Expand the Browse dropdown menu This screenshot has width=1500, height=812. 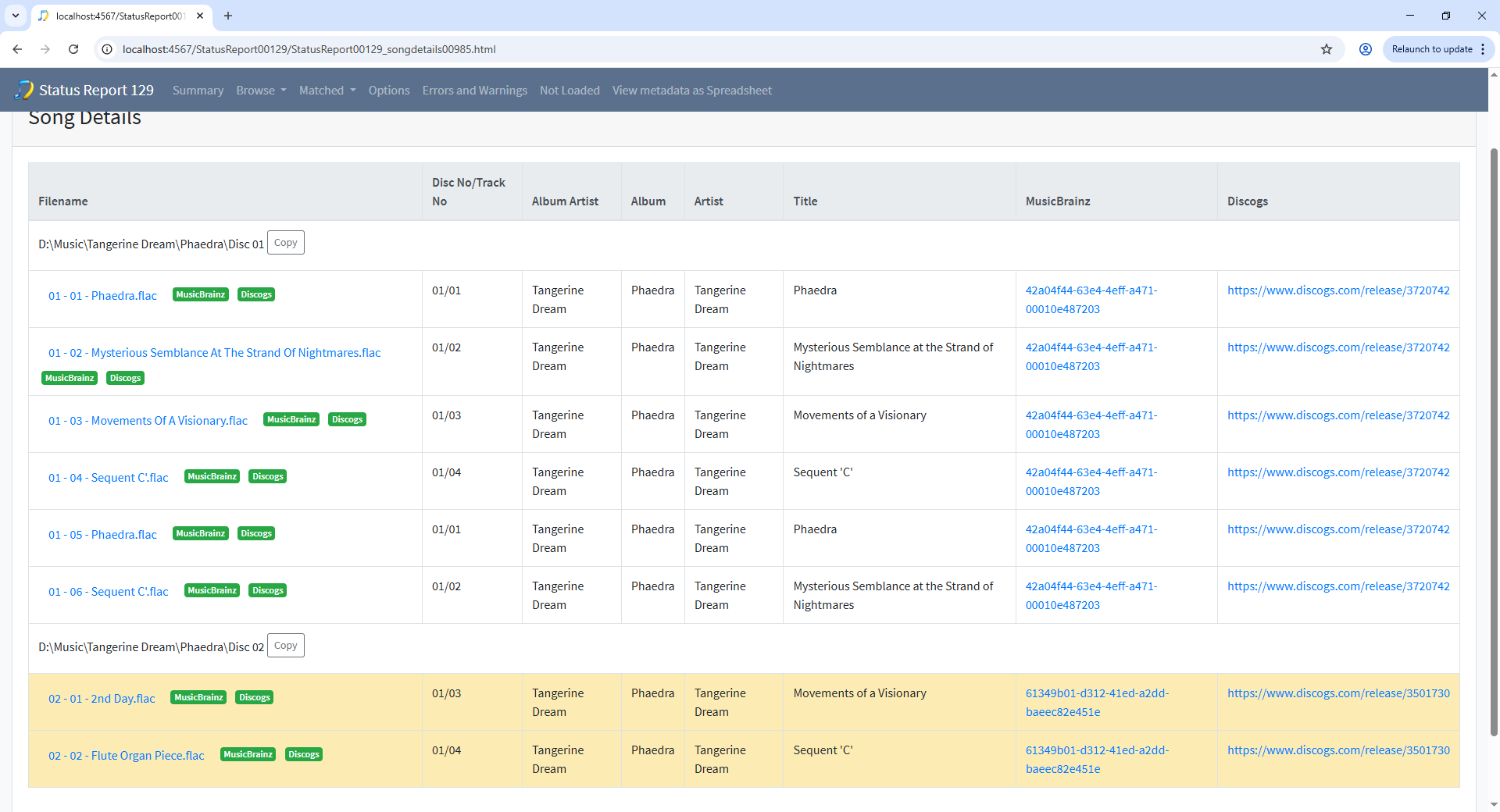point(261,91)
